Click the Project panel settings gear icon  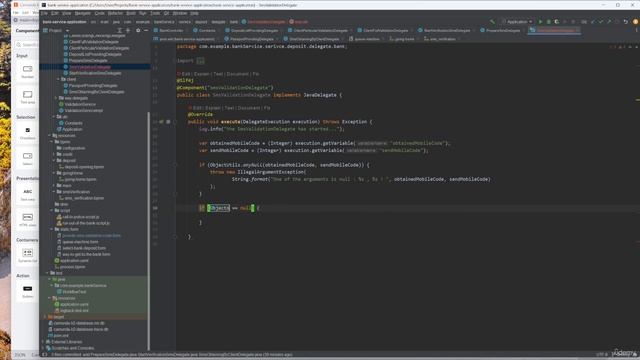[x=138, y=31]
